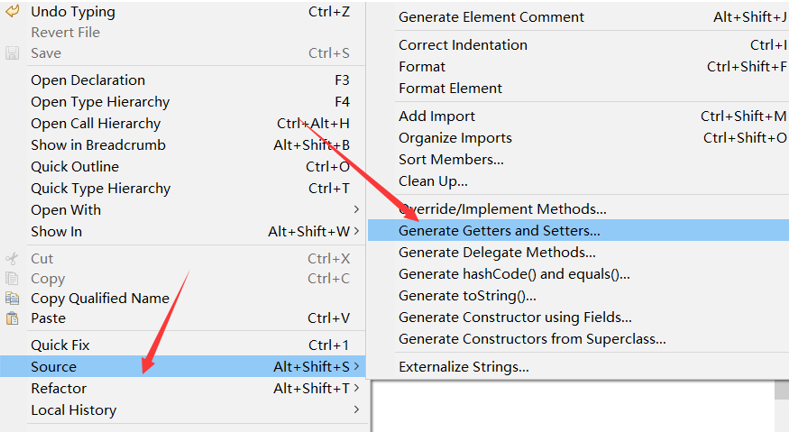Click the Copy Qualified Name icon
Screen dimensions: 809x436
[12, 298]
